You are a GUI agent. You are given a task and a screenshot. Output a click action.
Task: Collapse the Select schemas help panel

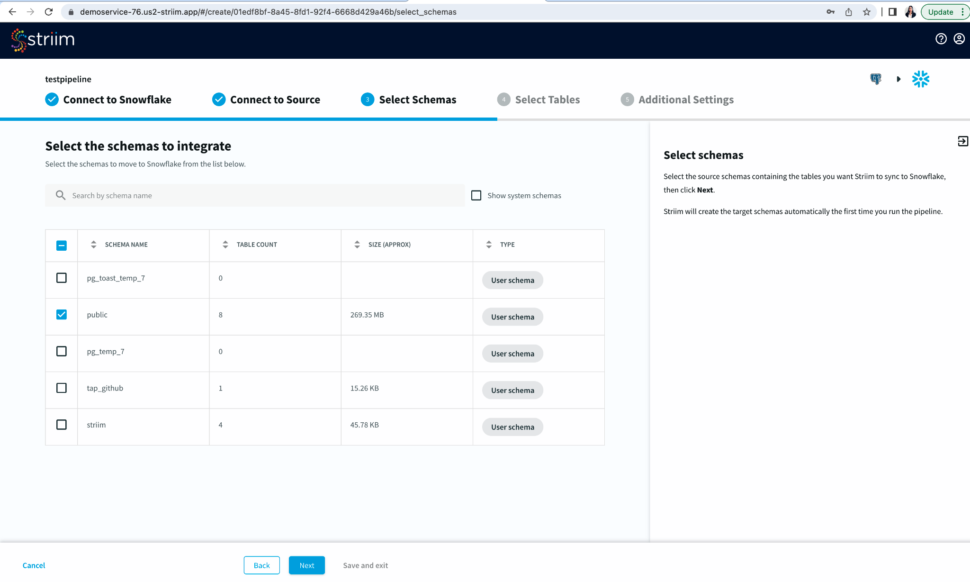point(962,141)
